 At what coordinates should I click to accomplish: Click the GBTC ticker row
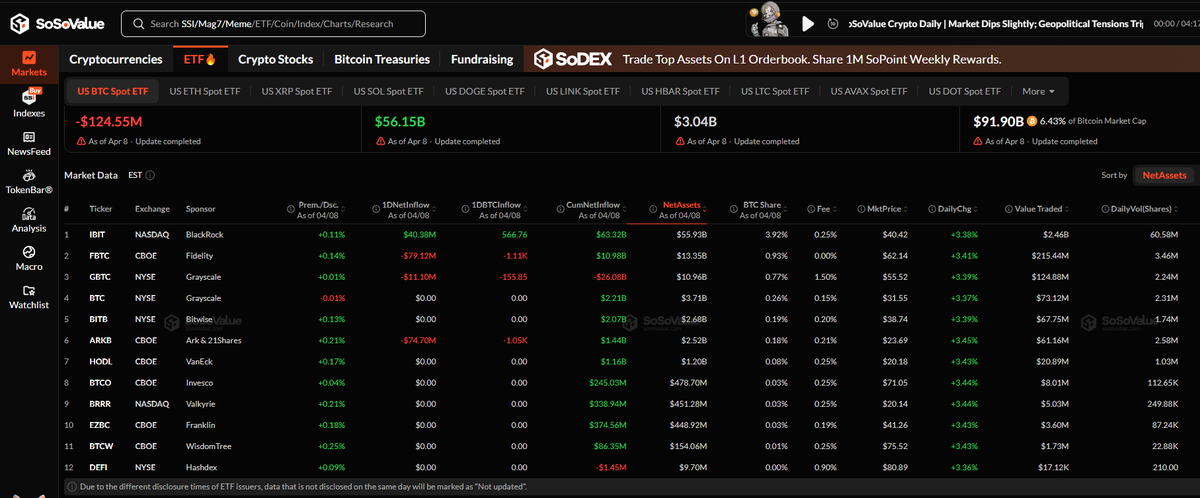pos(630,275)
